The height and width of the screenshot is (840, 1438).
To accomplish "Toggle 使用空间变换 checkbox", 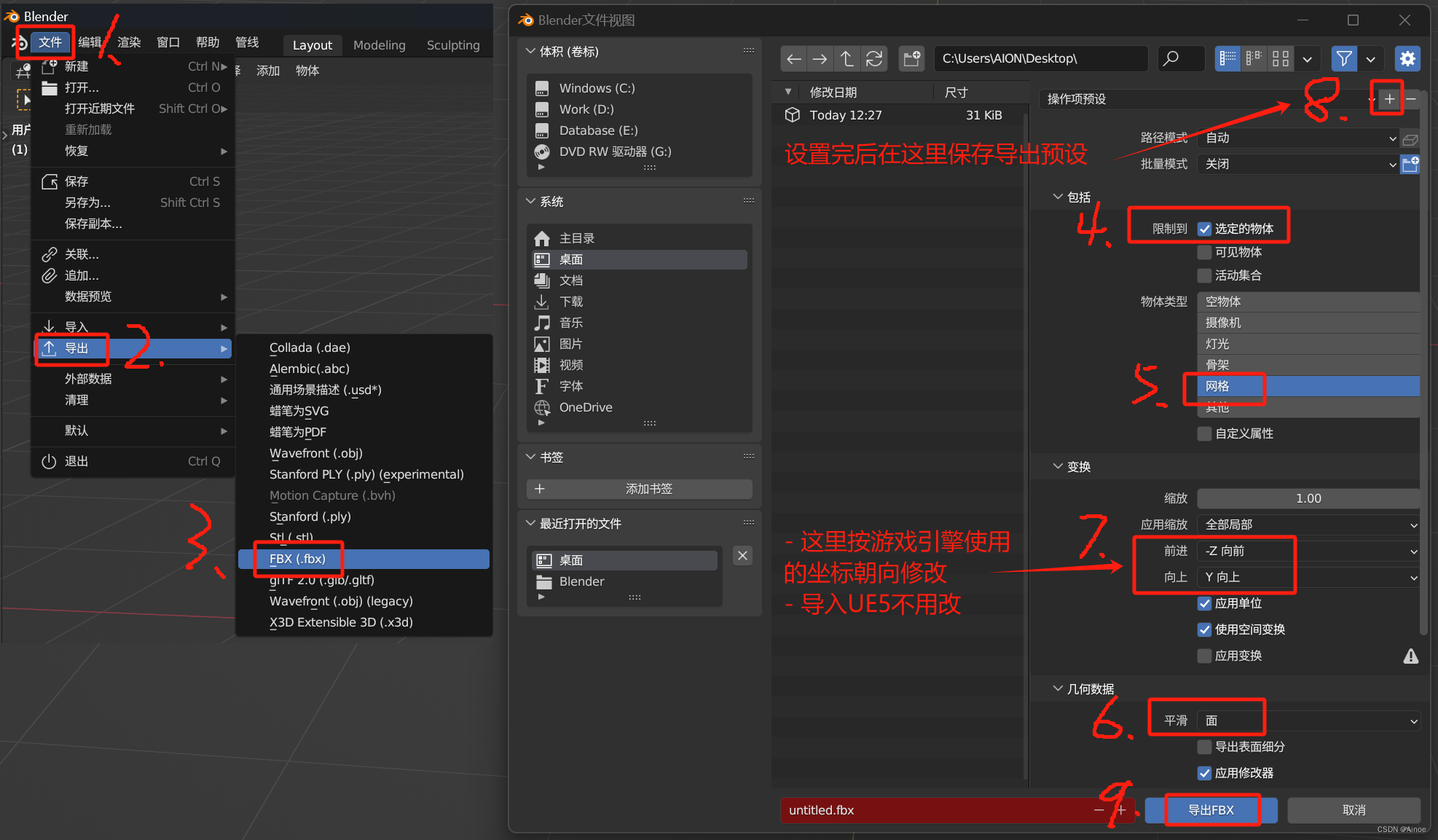I will pos(1204,629).
